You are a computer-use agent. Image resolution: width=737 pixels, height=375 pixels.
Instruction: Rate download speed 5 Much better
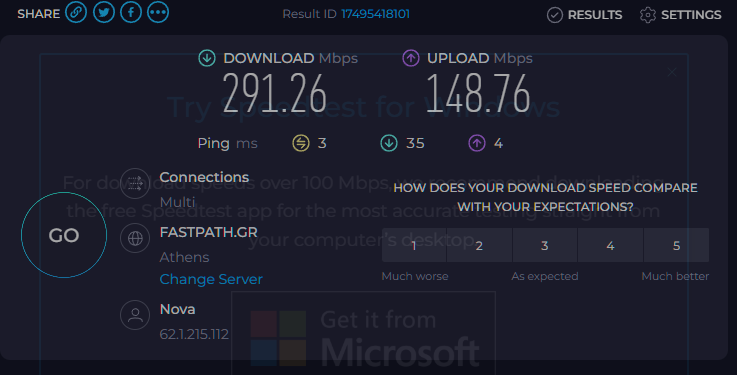(x=676, y=245)
